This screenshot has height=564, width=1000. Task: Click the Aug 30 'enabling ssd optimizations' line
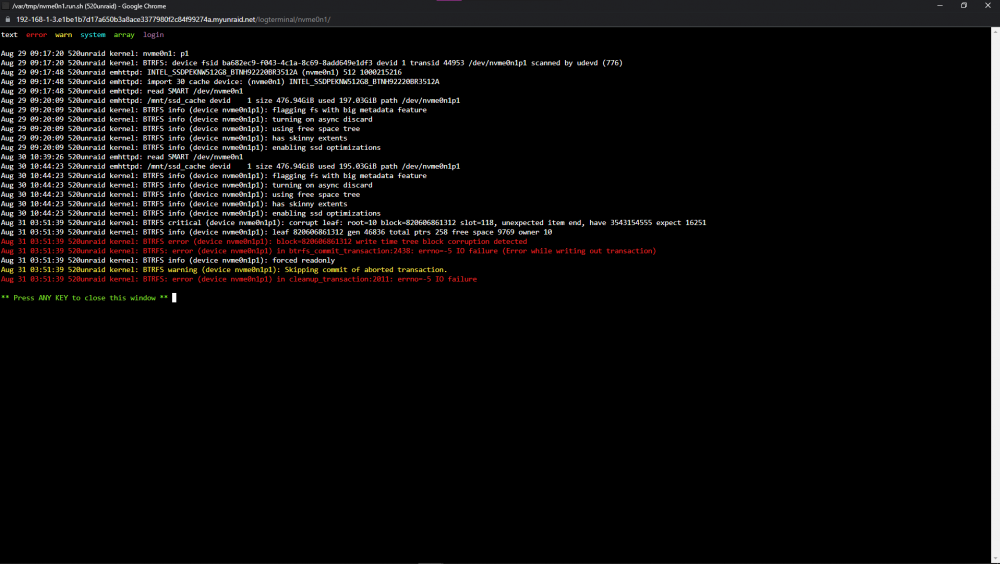click(191, 214)
